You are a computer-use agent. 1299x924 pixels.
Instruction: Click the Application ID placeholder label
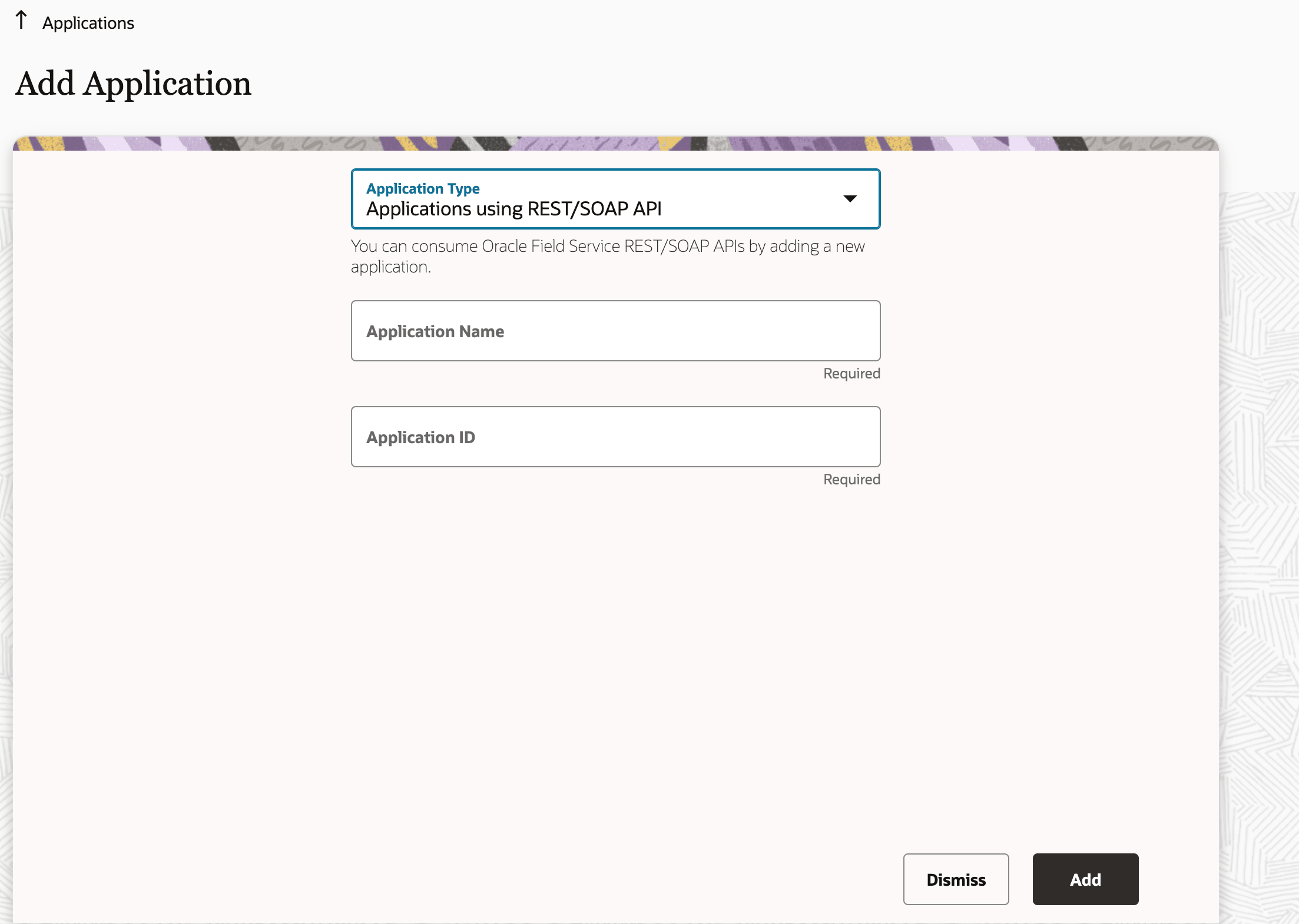(x=420, y=437)
